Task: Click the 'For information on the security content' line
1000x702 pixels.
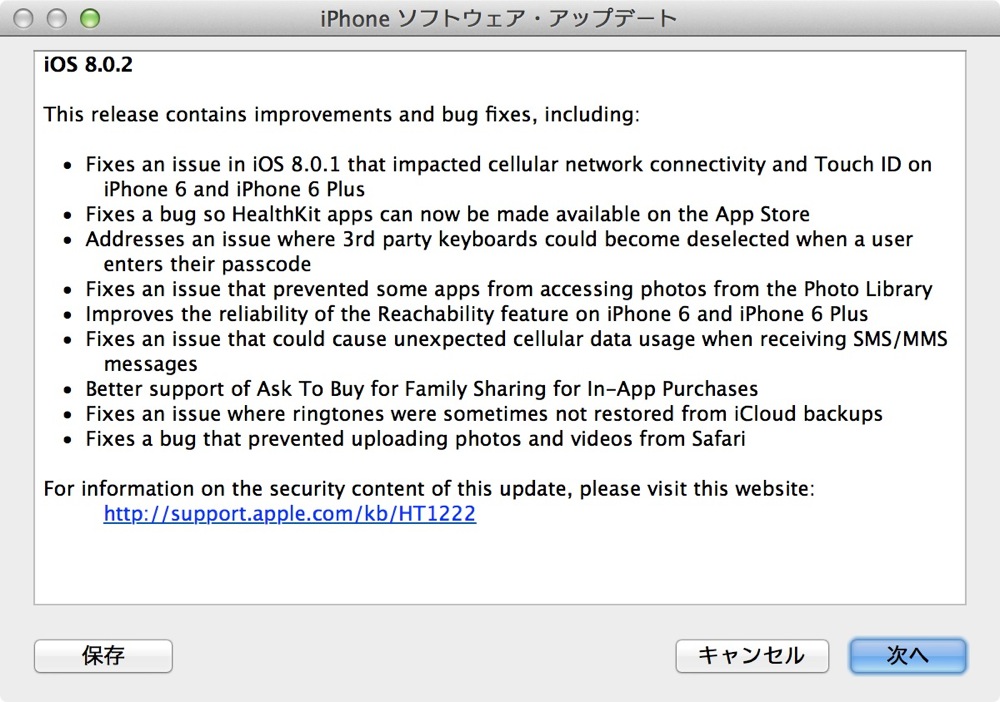Action: pos(429,489)
